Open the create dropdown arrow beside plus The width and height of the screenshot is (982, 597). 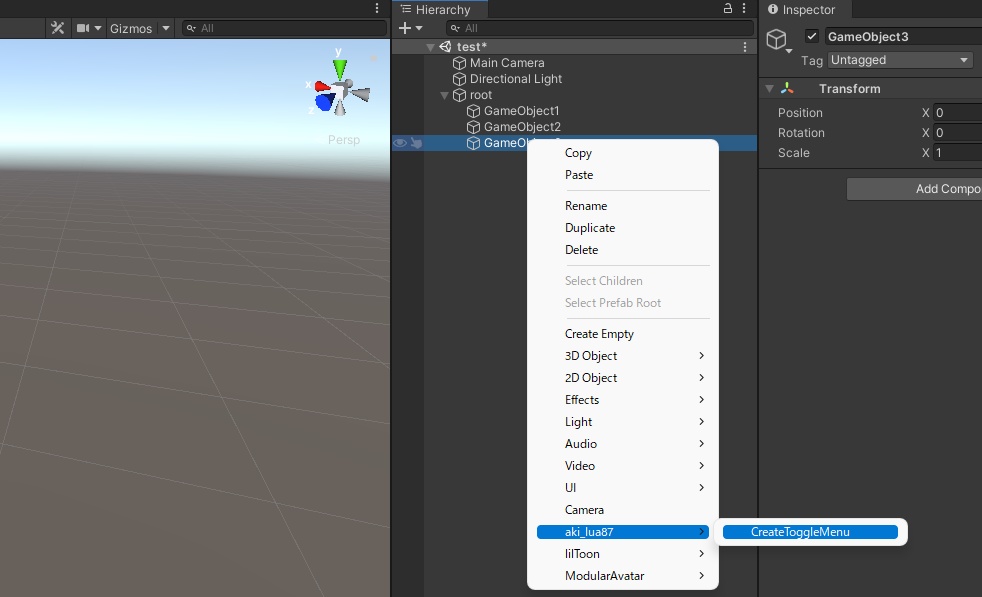(x=419, y=28)
